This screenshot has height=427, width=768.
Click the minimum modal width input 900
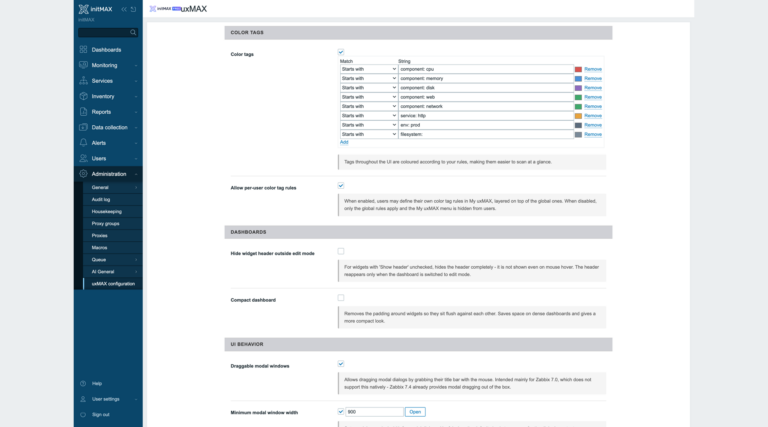coord(374,412)
